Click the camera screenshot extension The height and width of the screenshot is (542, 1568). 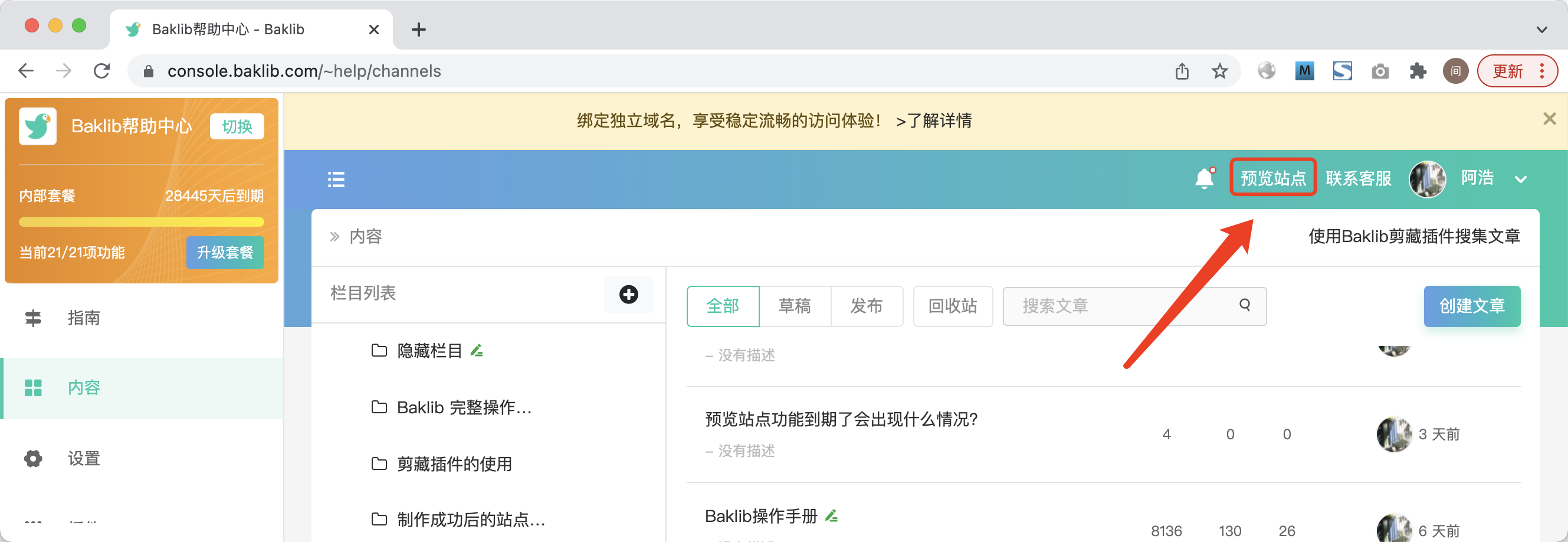(x=1380, y=71)
